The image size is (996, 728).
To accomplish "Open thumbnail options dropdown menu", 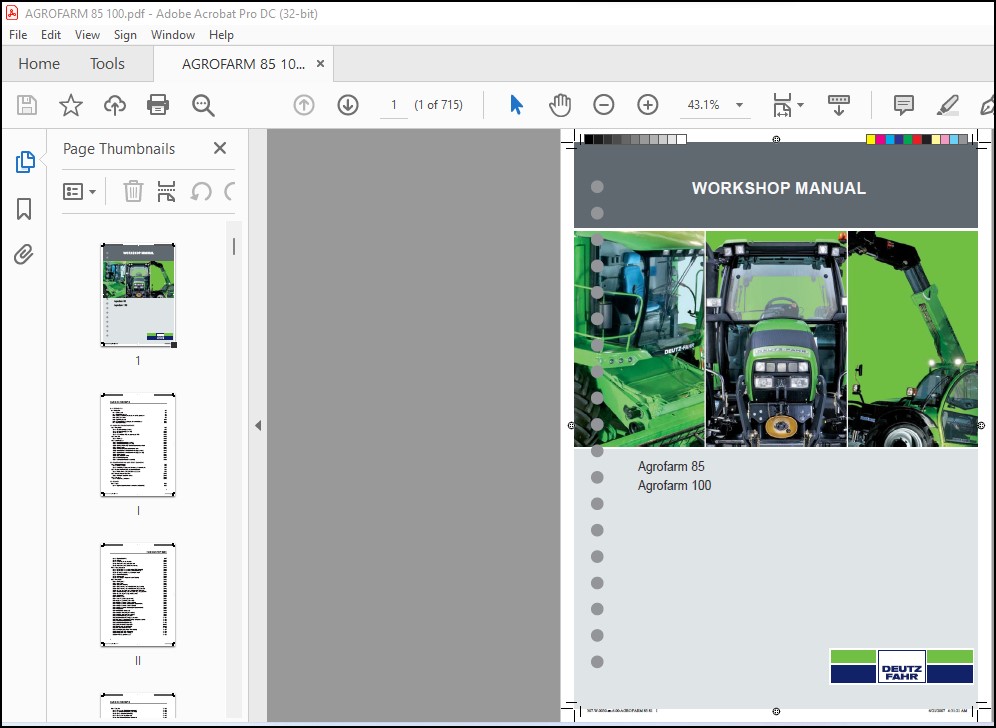I will tap(79, 191).
